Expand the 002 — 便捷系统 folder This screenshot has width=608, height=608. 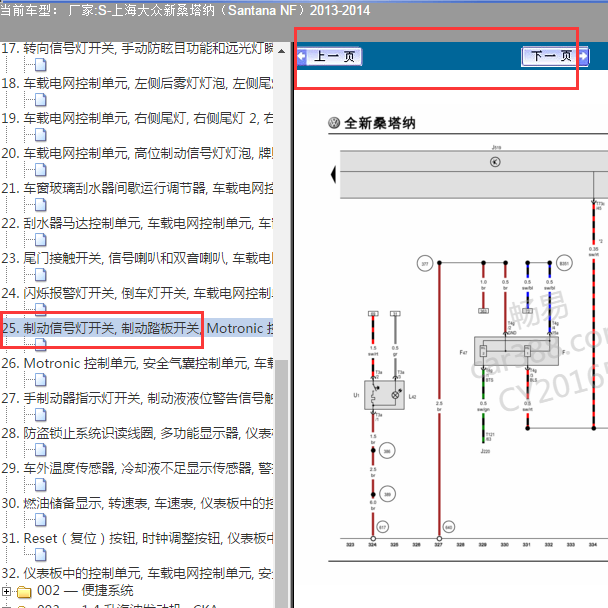[x=6, y=591]
